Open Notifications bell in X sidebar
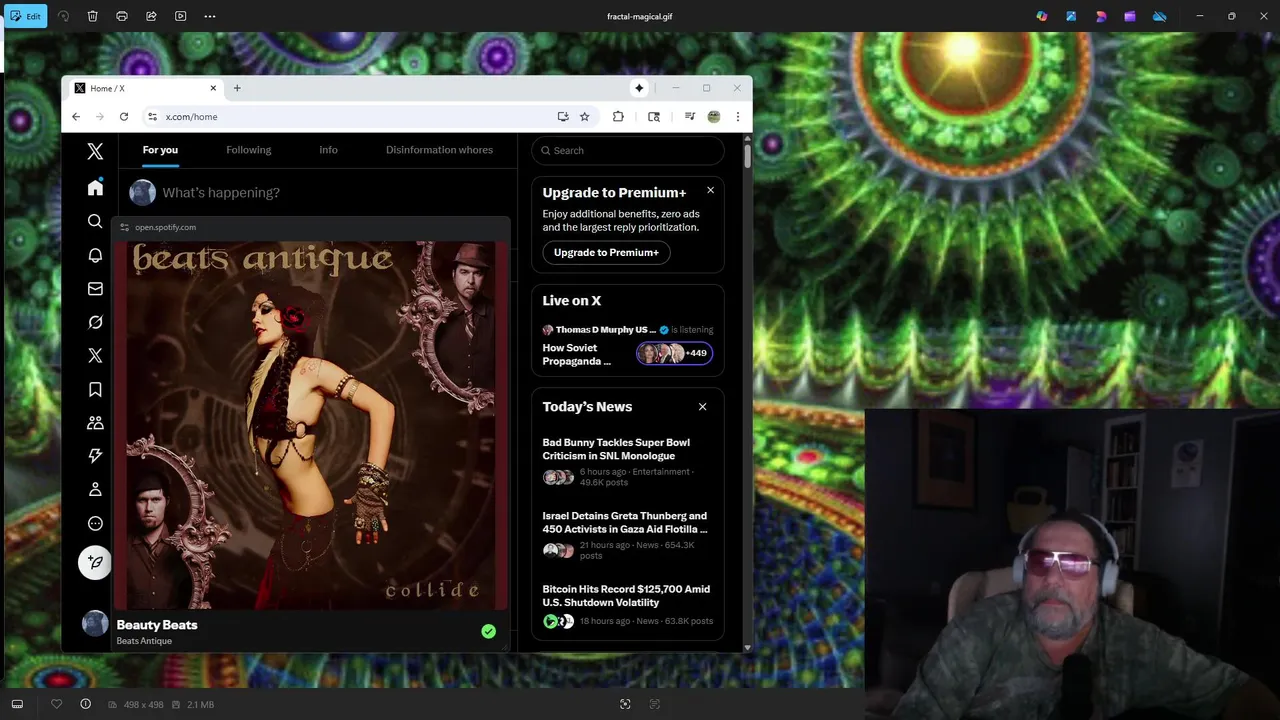1280x720 pixels. point(95,255)
